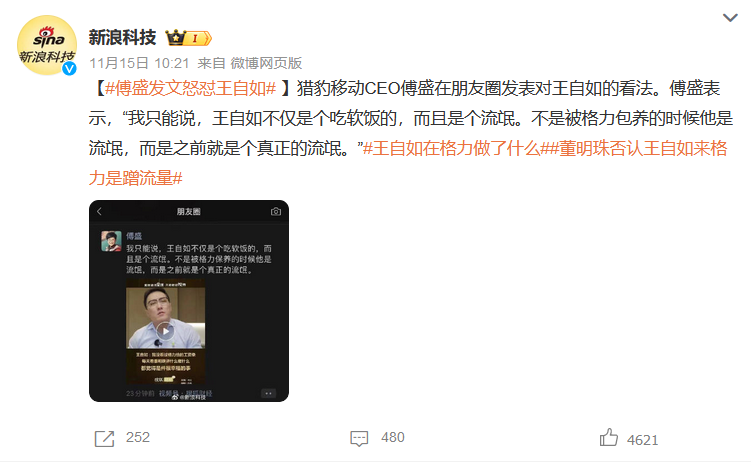Click the comment count 480
751x462 pixels.
click(393, 437)
